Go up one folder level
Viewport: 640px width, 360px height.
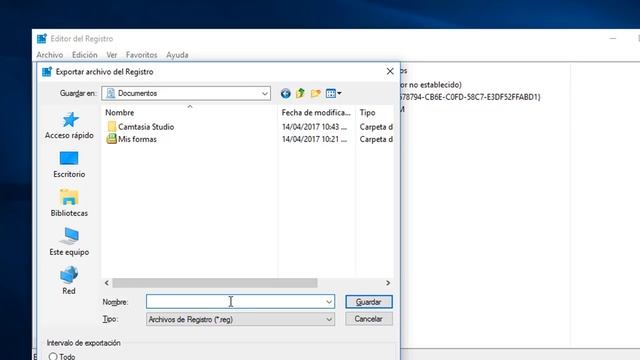coord(300,93)
